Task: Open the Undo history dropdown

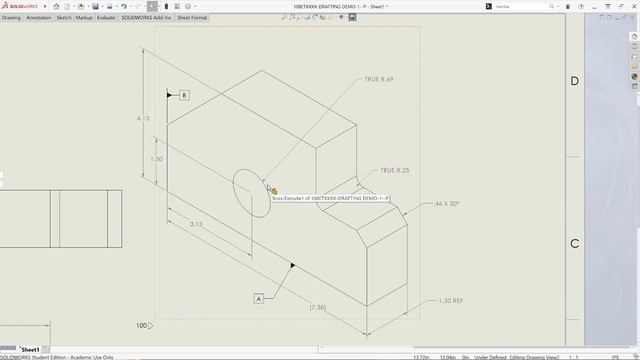Action: pos(130,7)
